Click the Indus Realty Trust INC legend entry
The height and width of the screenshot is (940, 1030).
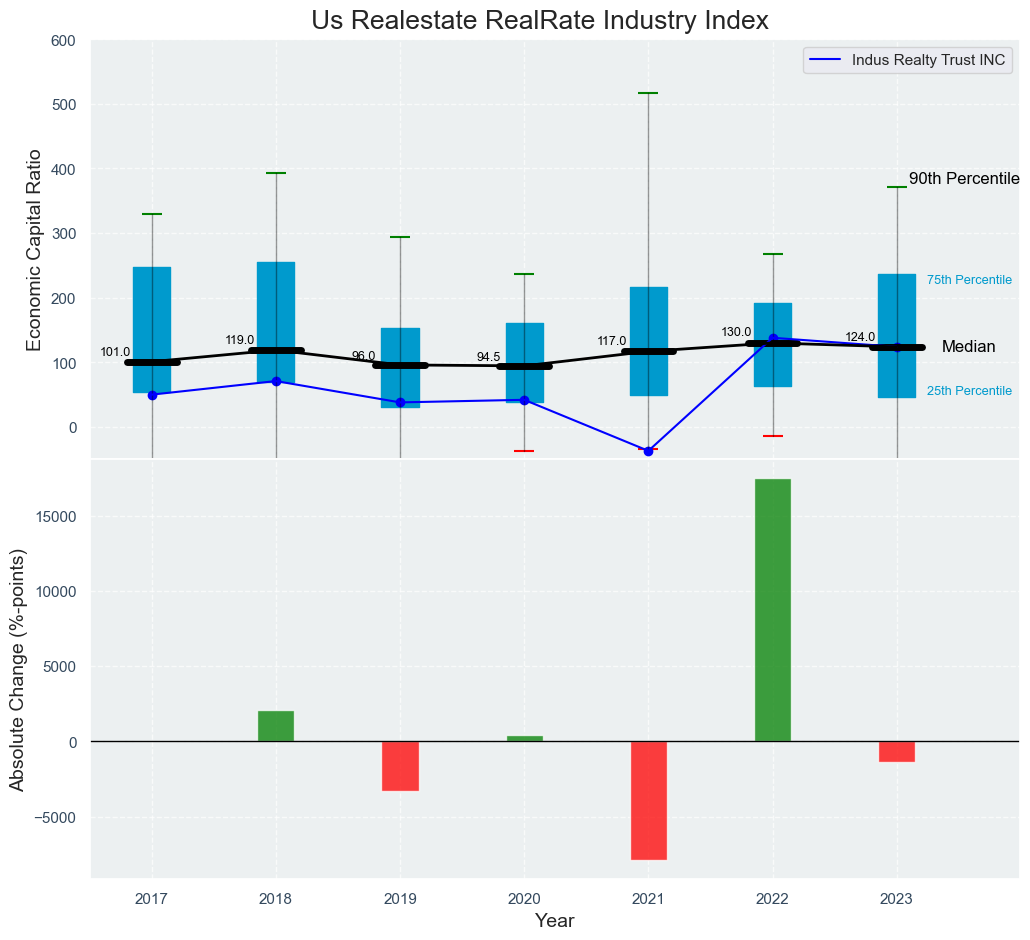click(928, 60)
